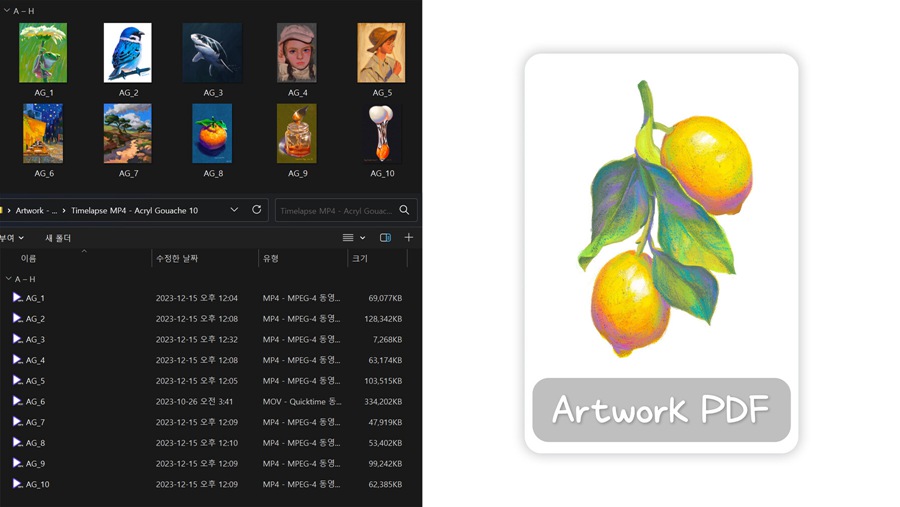Click the AG_1 video file icon
Screen dimensions: 900x507
point(17,298)
